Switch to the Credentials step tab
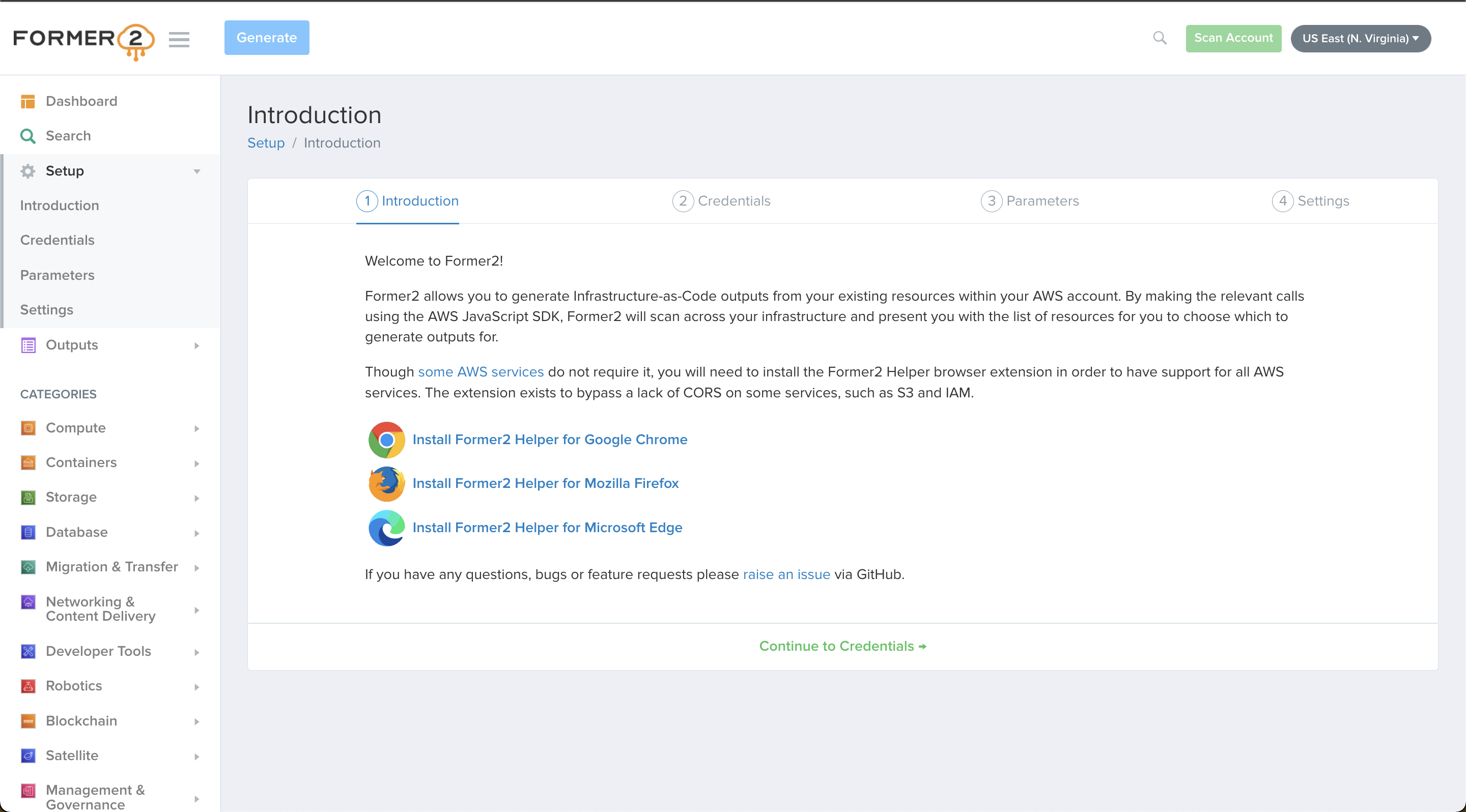The width and height of the screenshot is (1466, 812). [x=722, y=201]
